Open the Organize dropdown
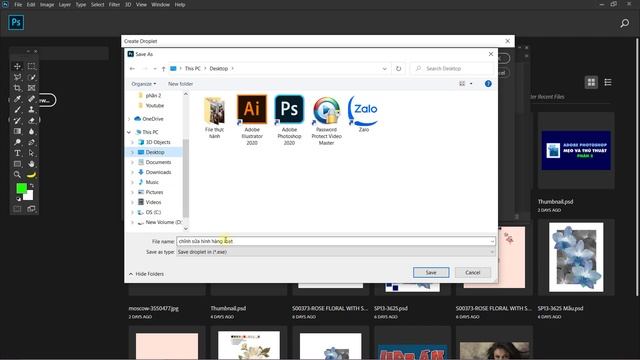 pos(144,84)
